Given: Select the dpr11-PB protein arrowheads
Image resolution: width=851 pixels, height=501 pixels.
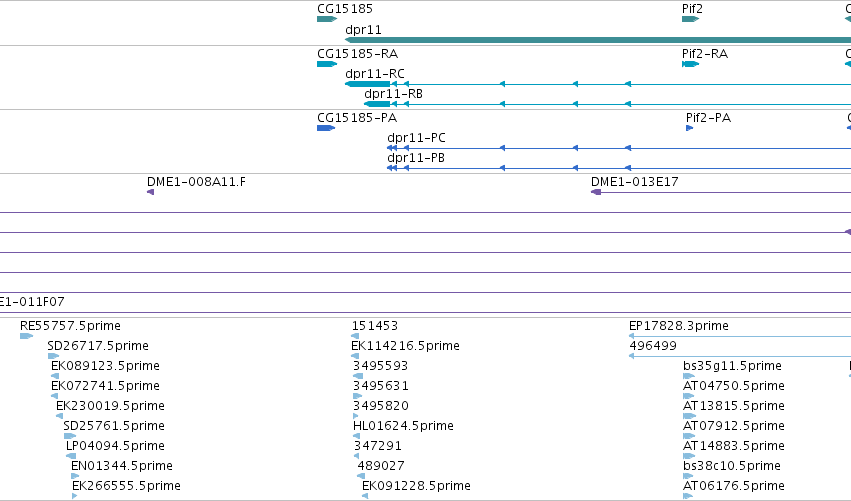Looking at the screenshot, I should pyautogui.click(x=392, y=168).
